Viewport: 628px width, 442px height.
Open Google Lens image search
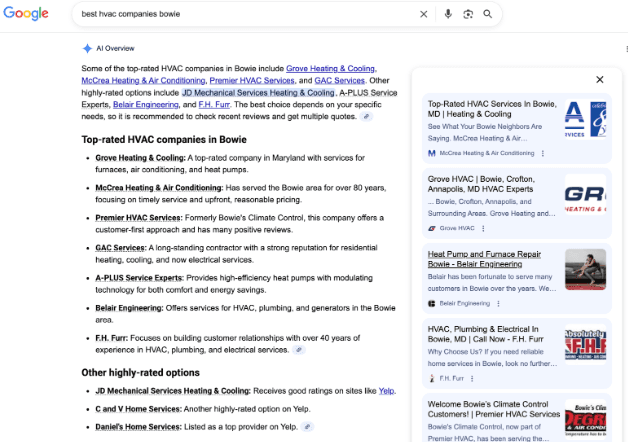[x=467, y=14]
